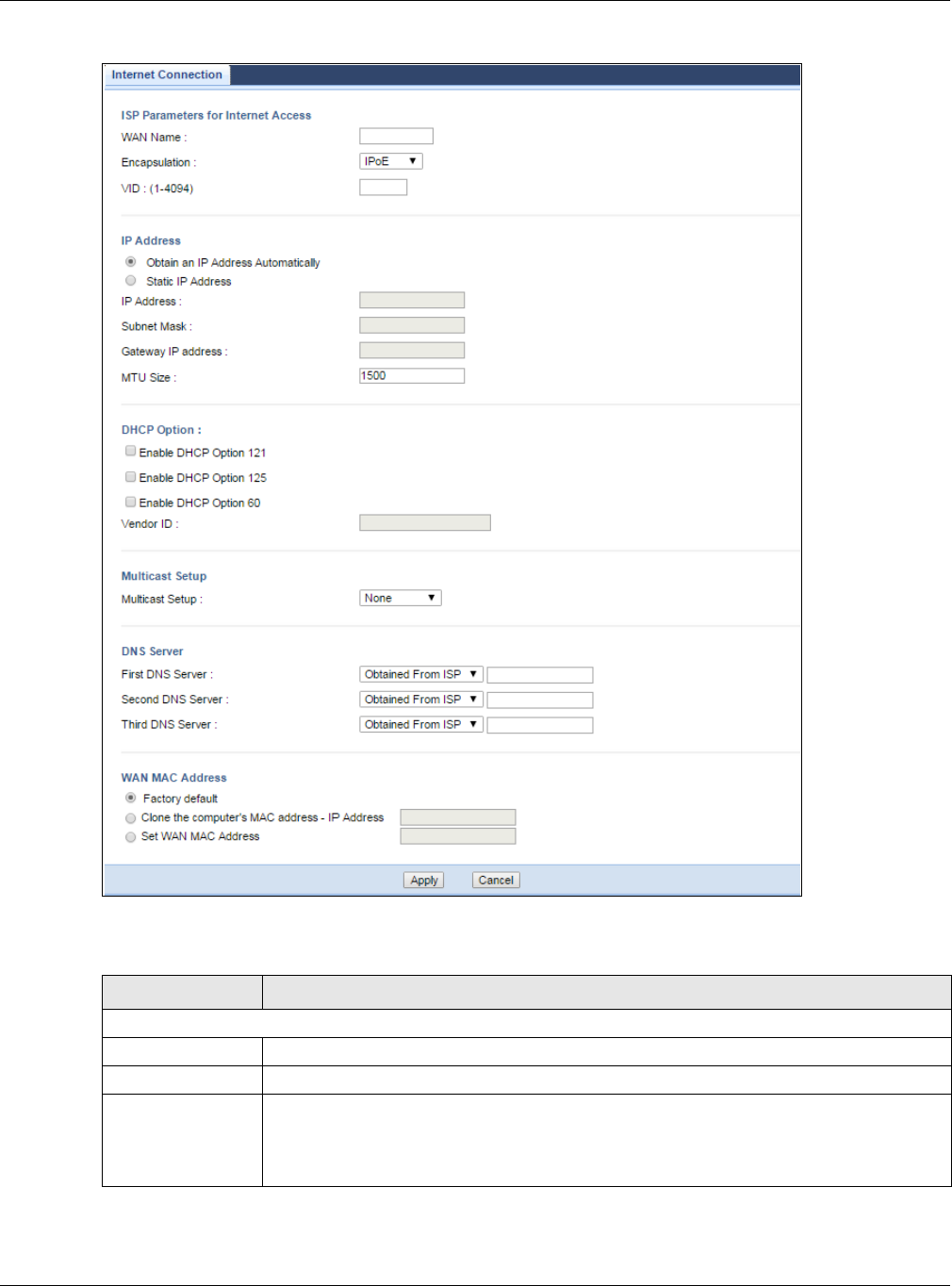Image resolution: width=952 pixels, height=1286 pixels.
Task: Click the VID (1-4094) input field
Action: click(x=383, y=188)
